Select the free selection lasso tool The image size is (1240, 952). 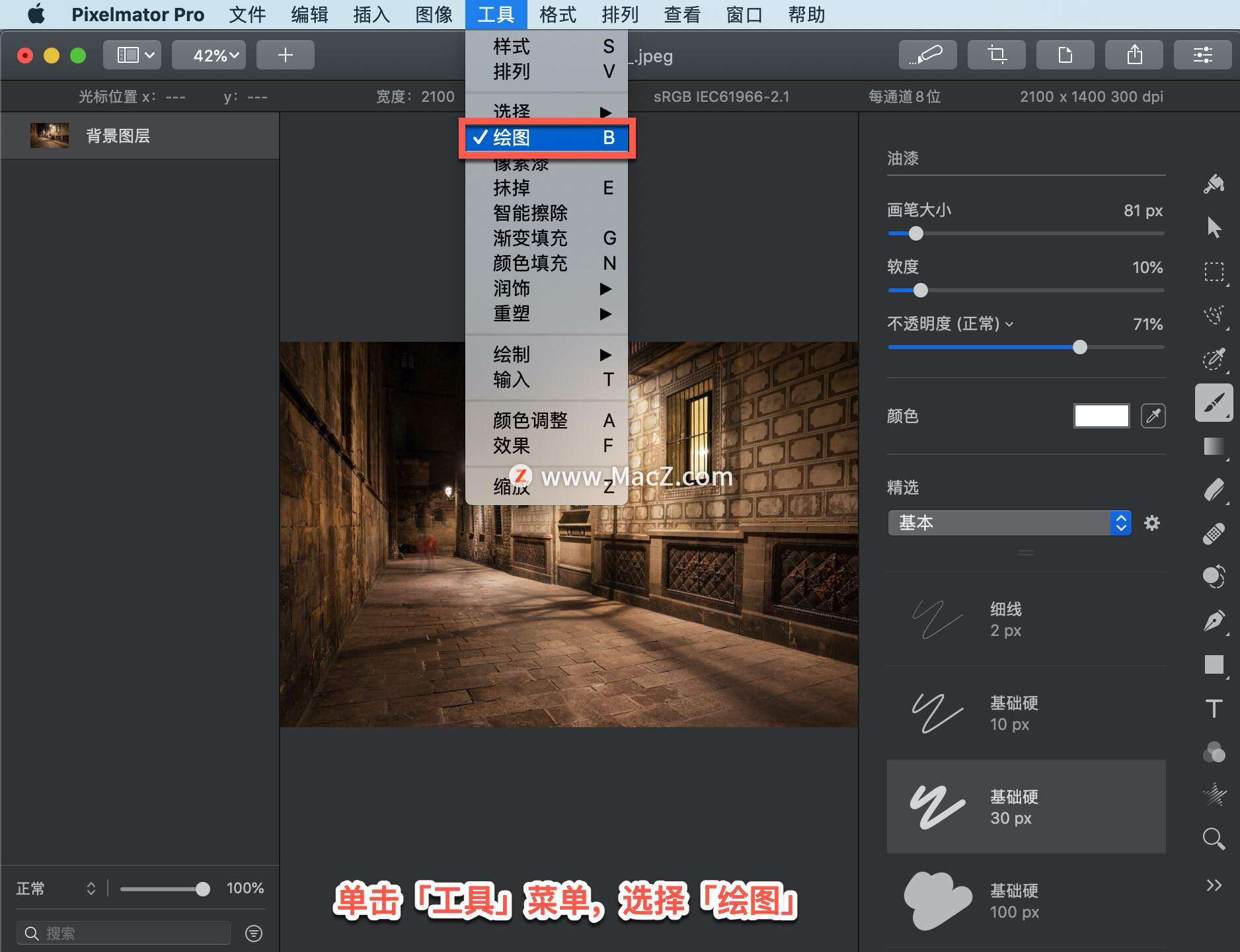(1214, 315)
